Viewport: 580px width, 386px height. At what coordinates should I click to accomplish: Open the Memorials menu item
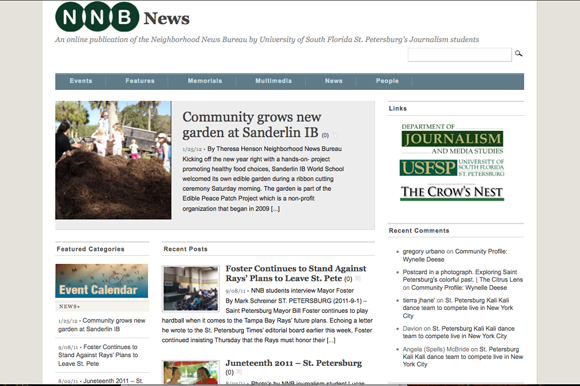[205, 81]
